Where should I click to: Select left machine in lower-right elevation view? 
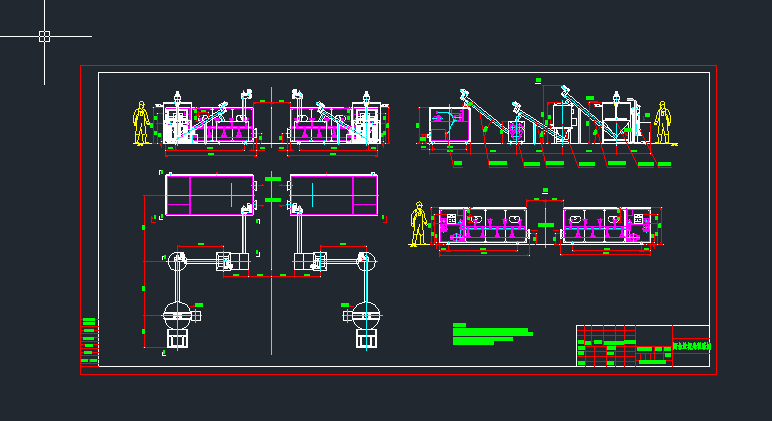[x=482, y=226]
